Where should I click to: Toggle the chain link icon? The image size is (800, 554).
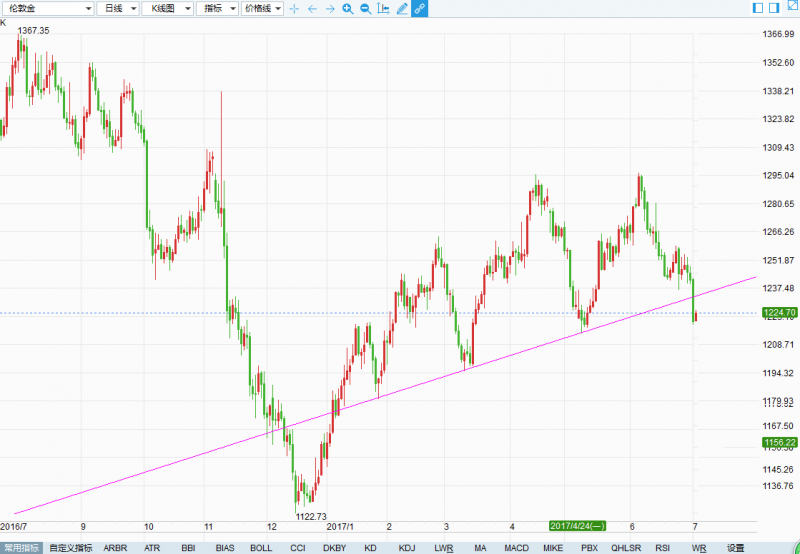click(x=419, y=8)
